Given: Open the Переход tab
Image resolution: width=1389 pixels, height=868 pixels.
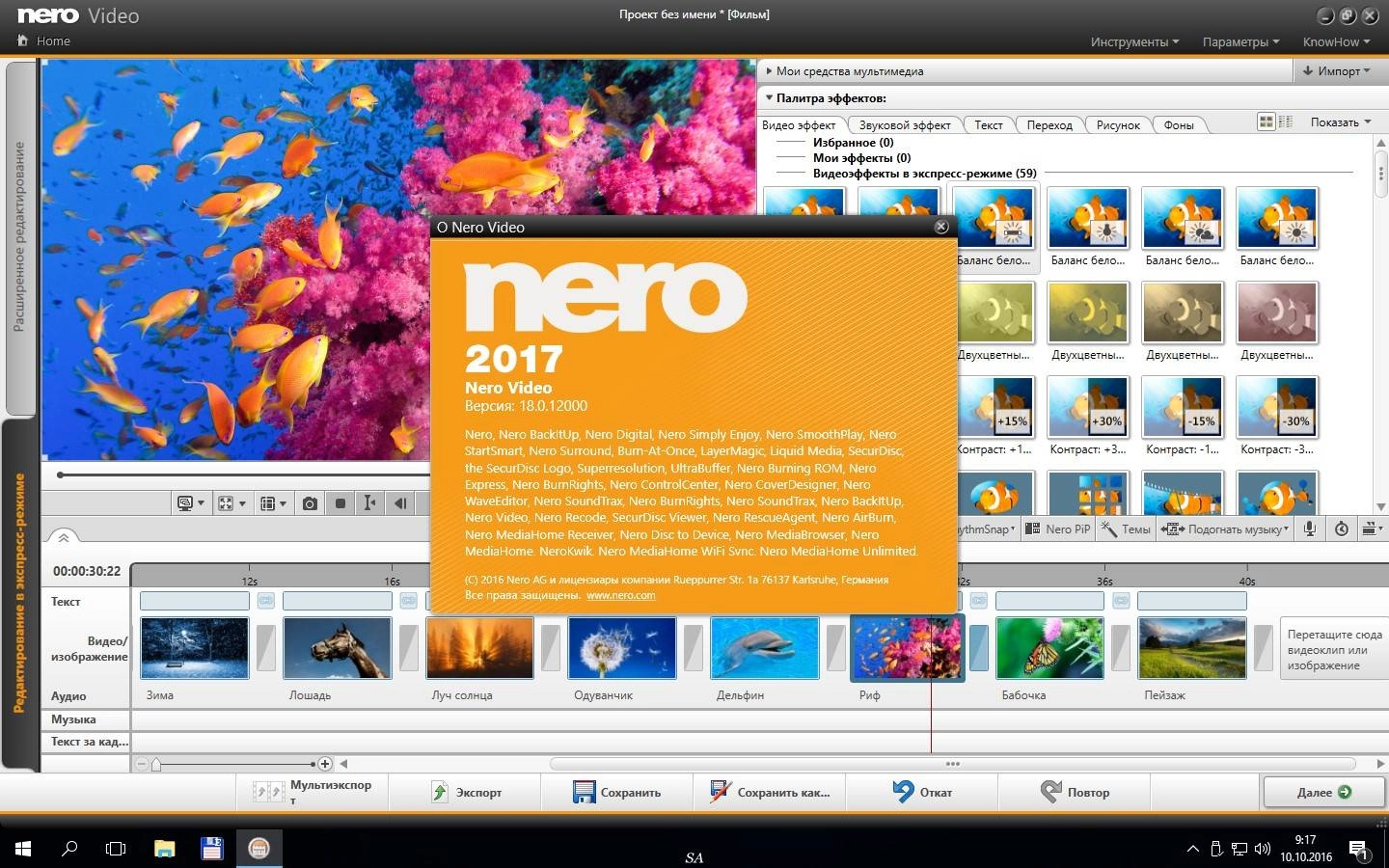Looking at the screenshot, I should tap(1049, 124).
